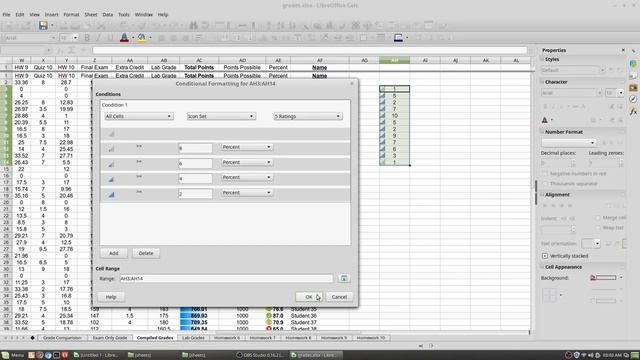Click the Chromium browser icon in taskbar
Screen dimensions: 640x360
point(48,355)
